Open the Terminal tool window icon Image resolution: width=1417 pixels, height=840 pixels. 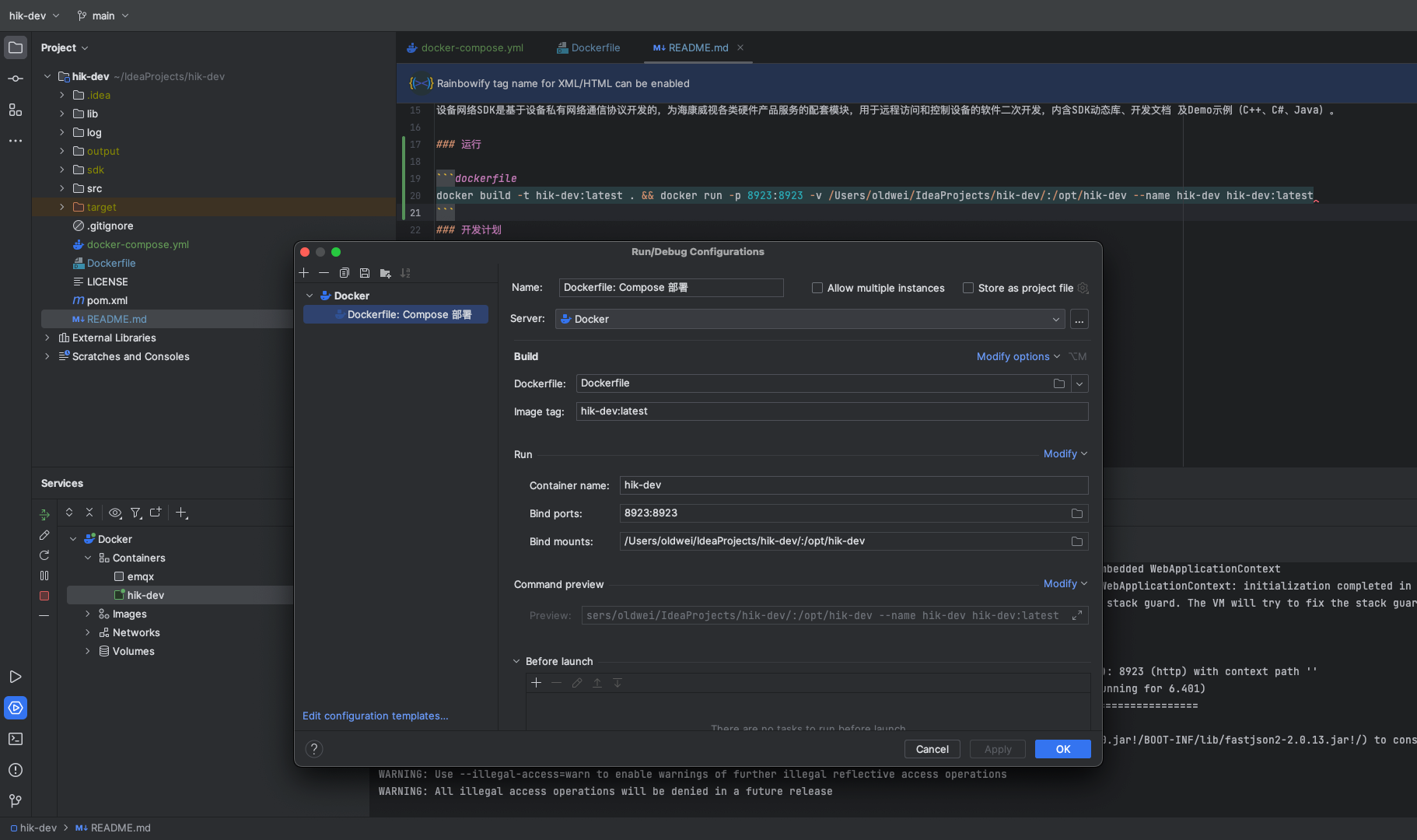click(16, 739)
